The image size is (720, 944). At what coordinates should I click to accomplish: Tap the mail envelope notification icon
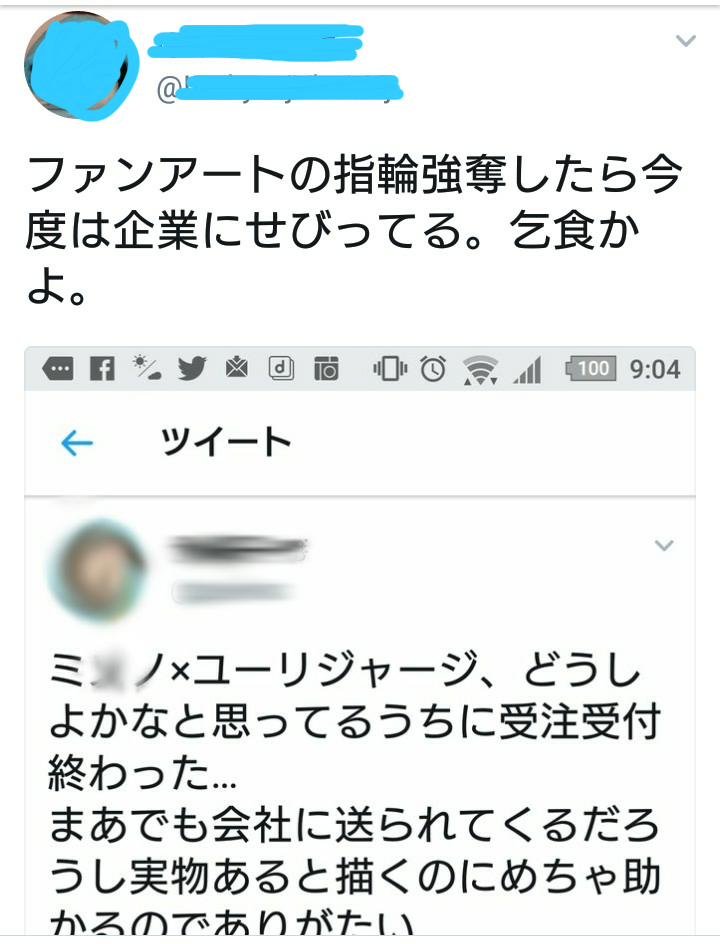(x=237, y=367)
